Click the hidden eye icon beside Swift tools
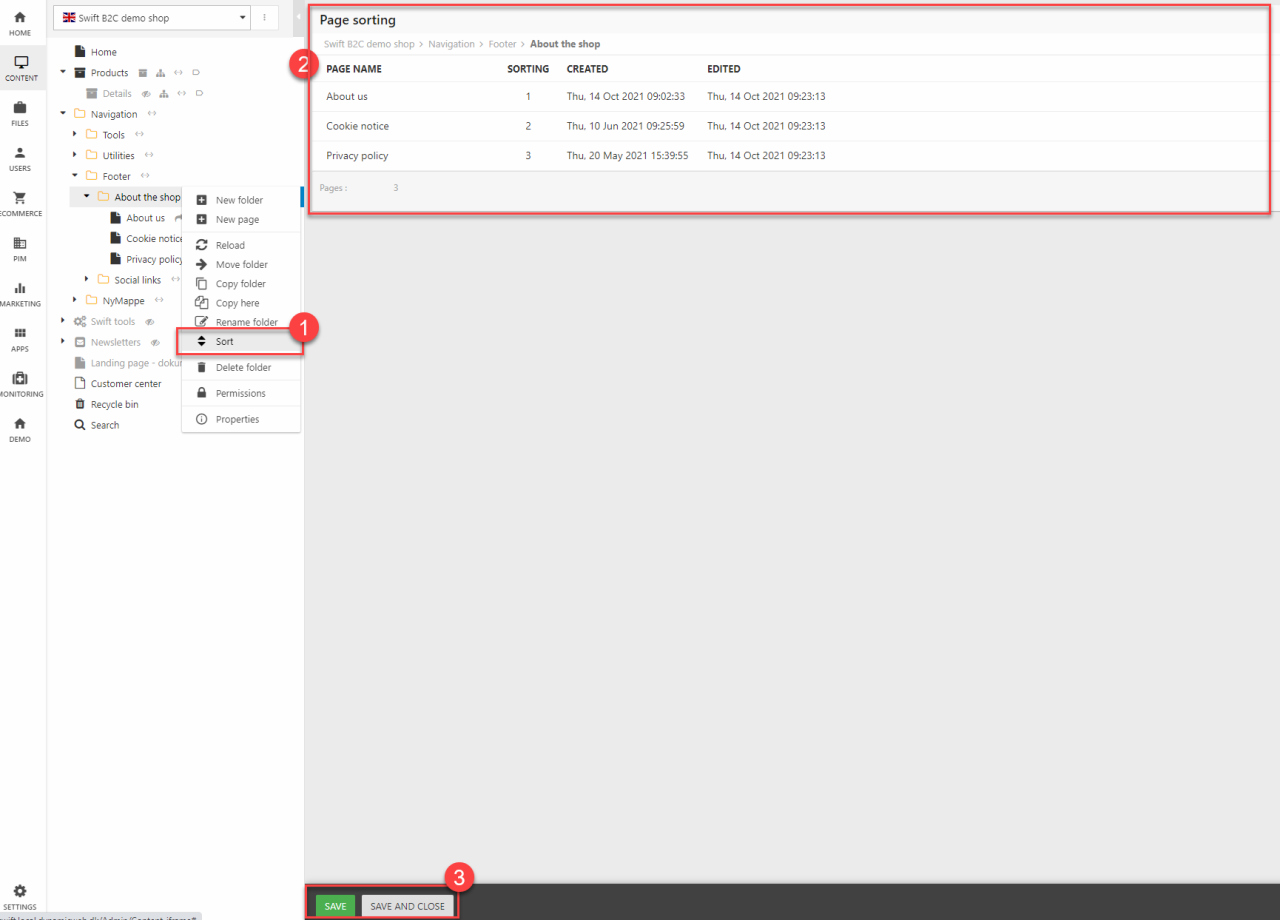Image resolution: width=1280 pixels, height=920 pixels. point(150,322)
